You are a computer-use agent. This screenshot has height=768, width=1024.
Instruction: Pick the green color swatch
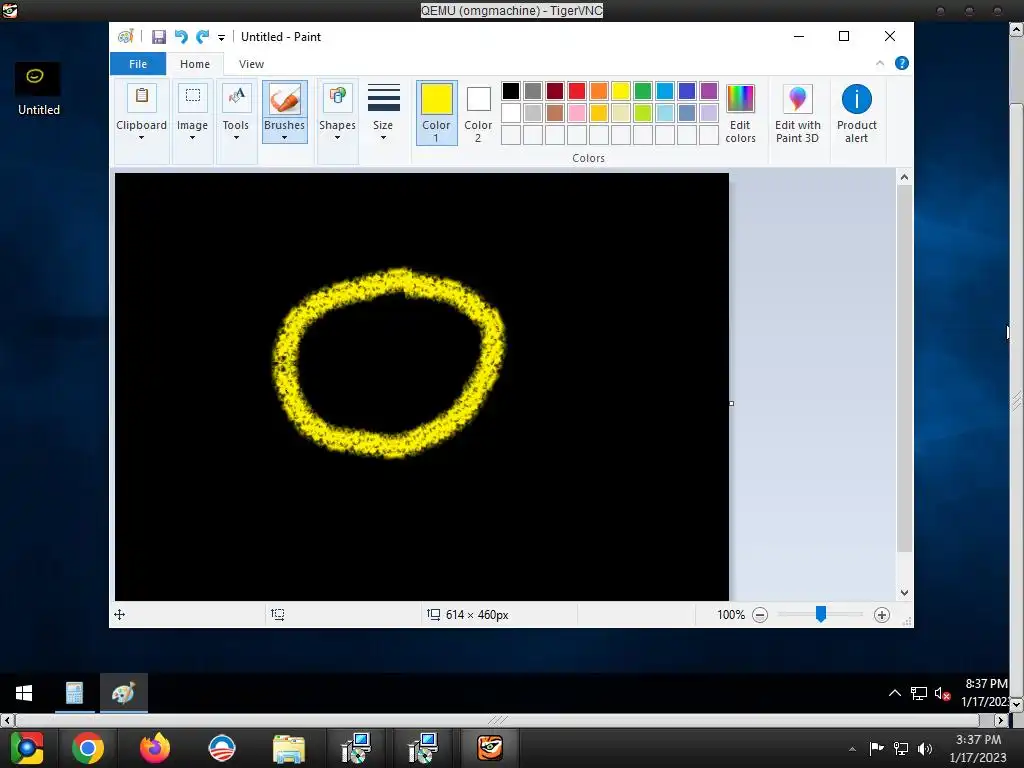point(643,91)
